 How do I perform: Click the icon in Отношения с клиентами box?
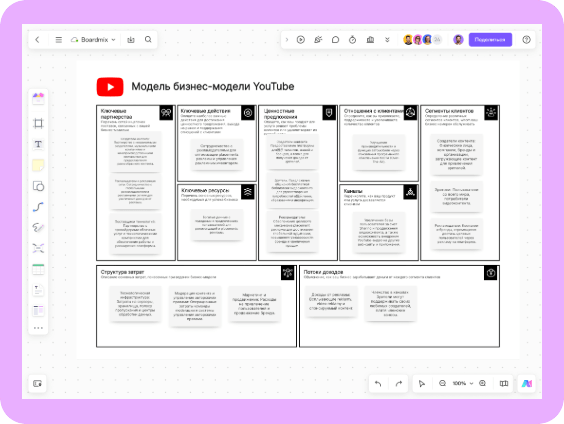click(x=410, y=113)
